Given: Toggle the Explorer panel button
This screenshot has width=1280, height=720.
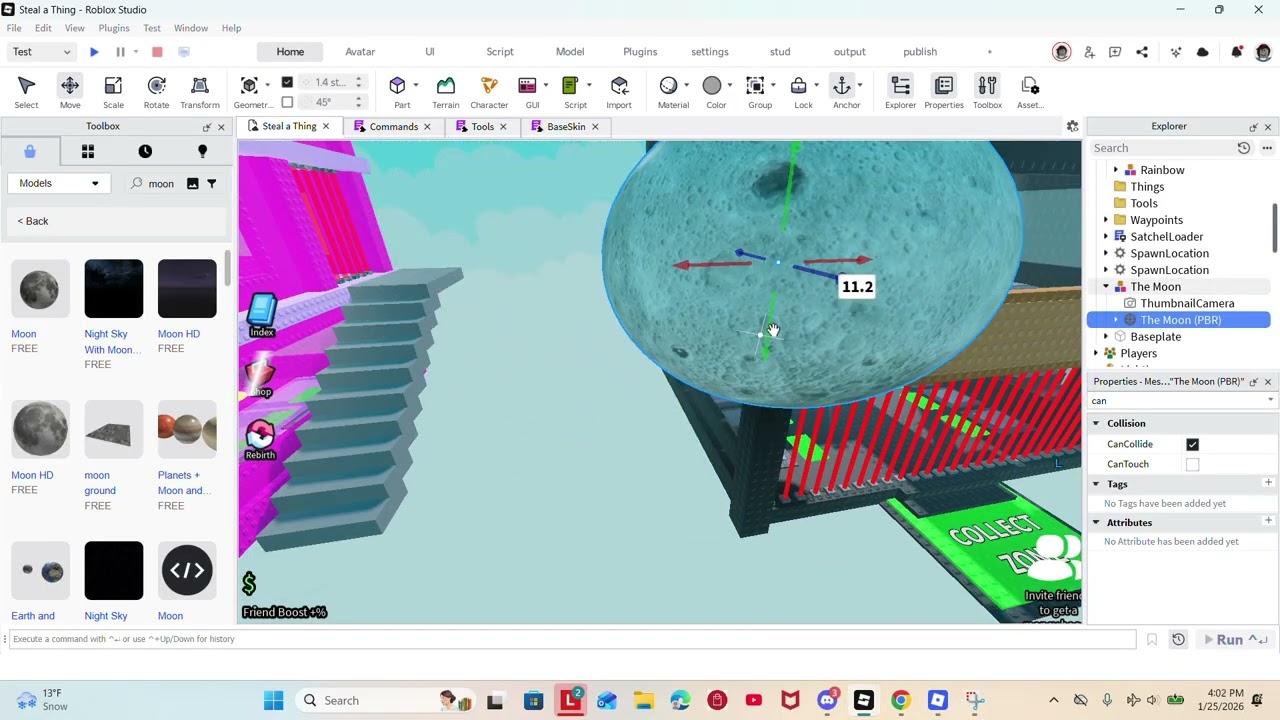Looking at the screenshot, I should click(x=900, y=92).
